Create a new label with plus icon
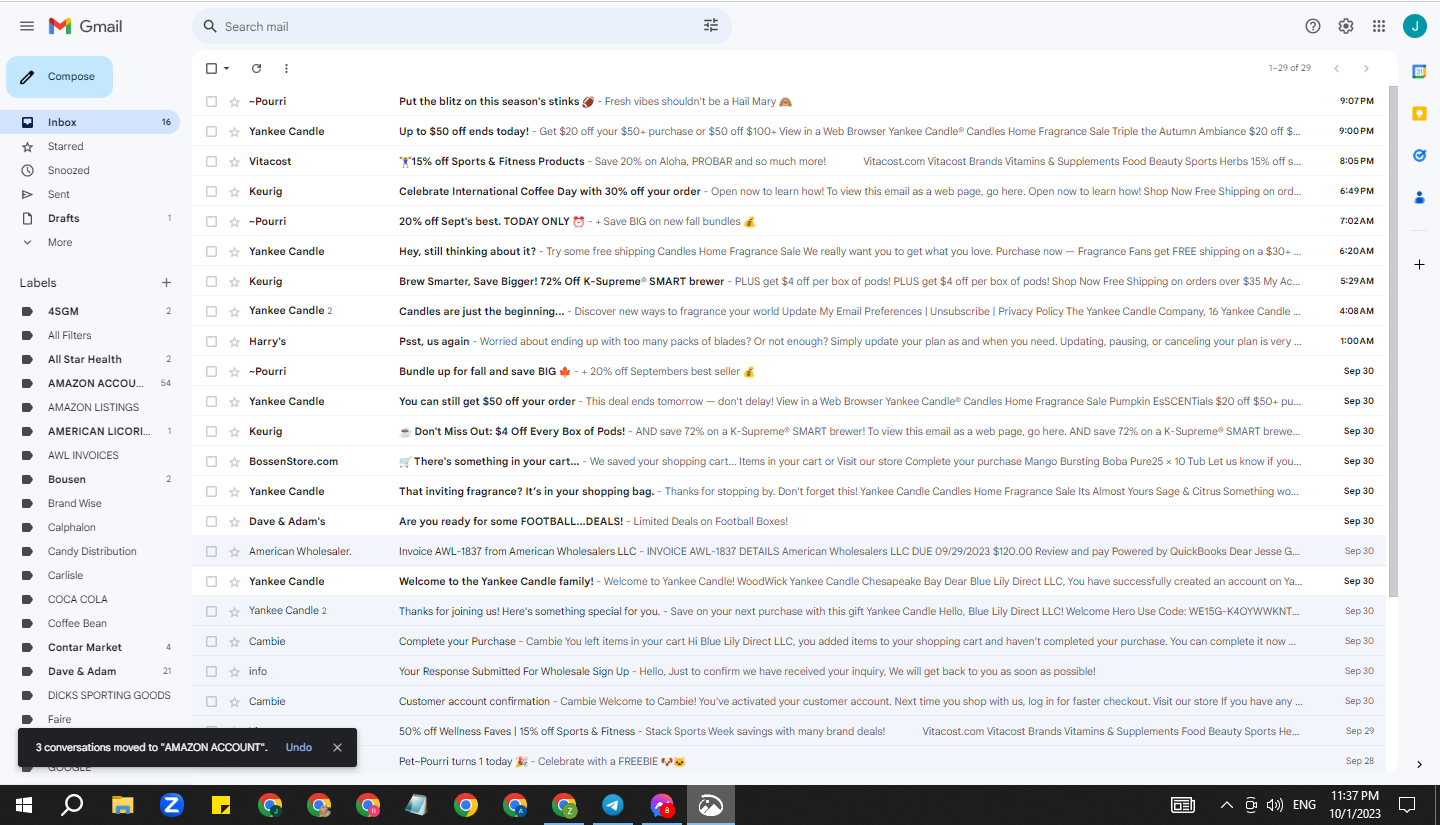Image resolution: width=1440 pixels, height=825 pixels. [x=166, y=283]
